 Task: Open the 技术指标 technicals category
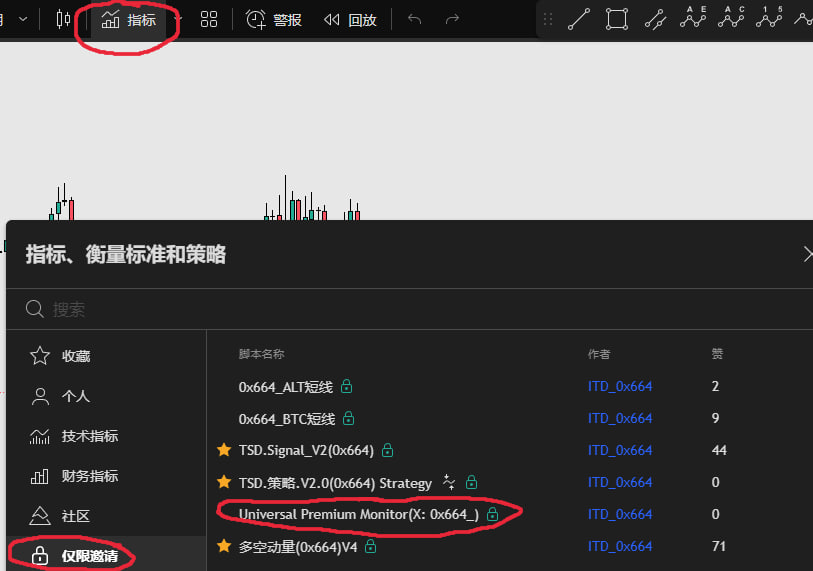(106, 436)
